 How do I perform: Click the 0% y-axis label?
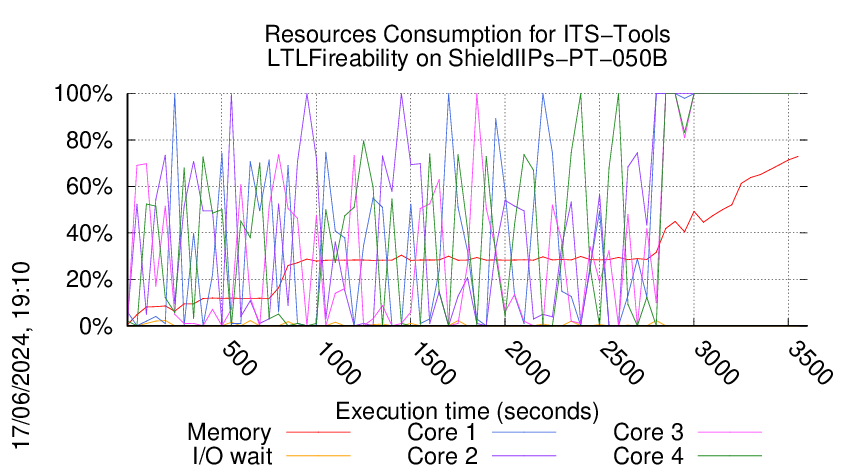pyautogui.click(x=96, y=326)
